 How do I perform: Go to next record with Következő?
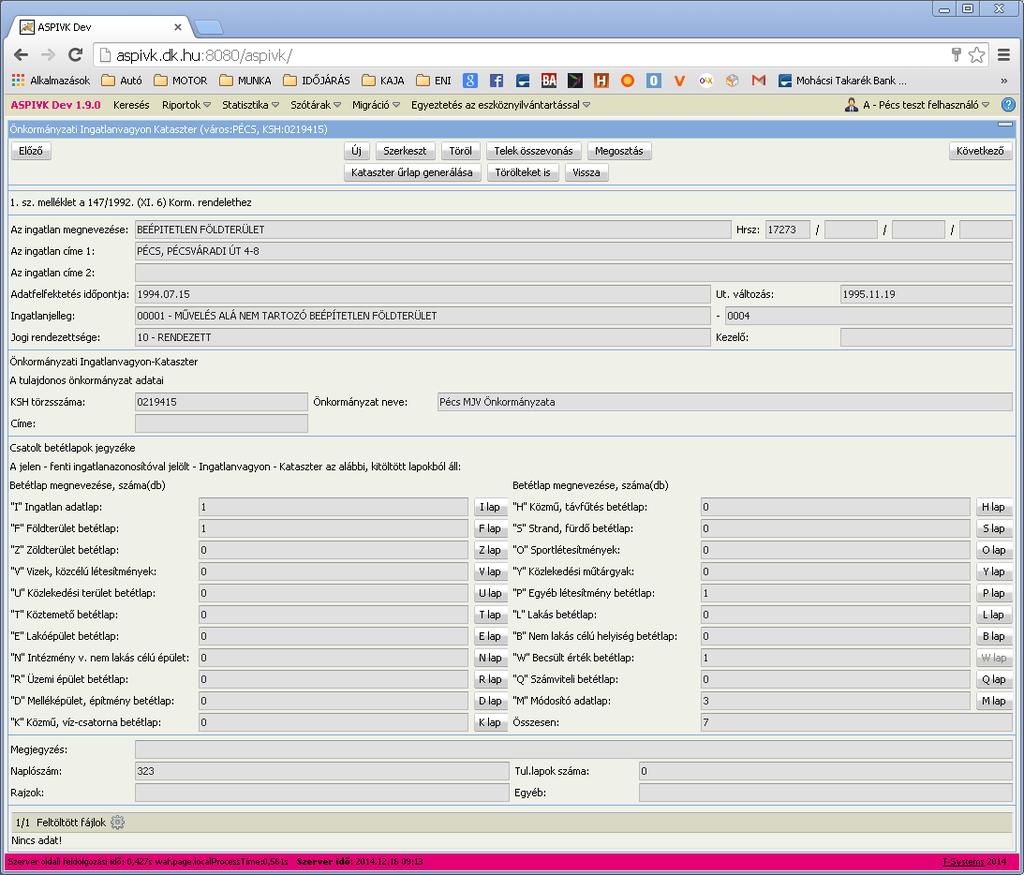point(980,151)
